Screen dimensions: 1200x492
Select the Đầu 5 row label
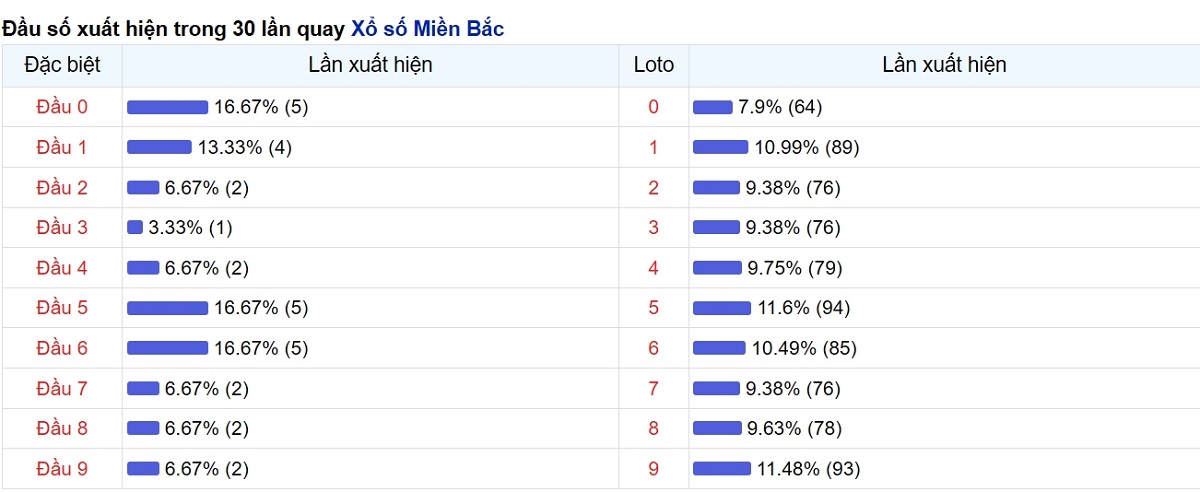coord(62,308)
